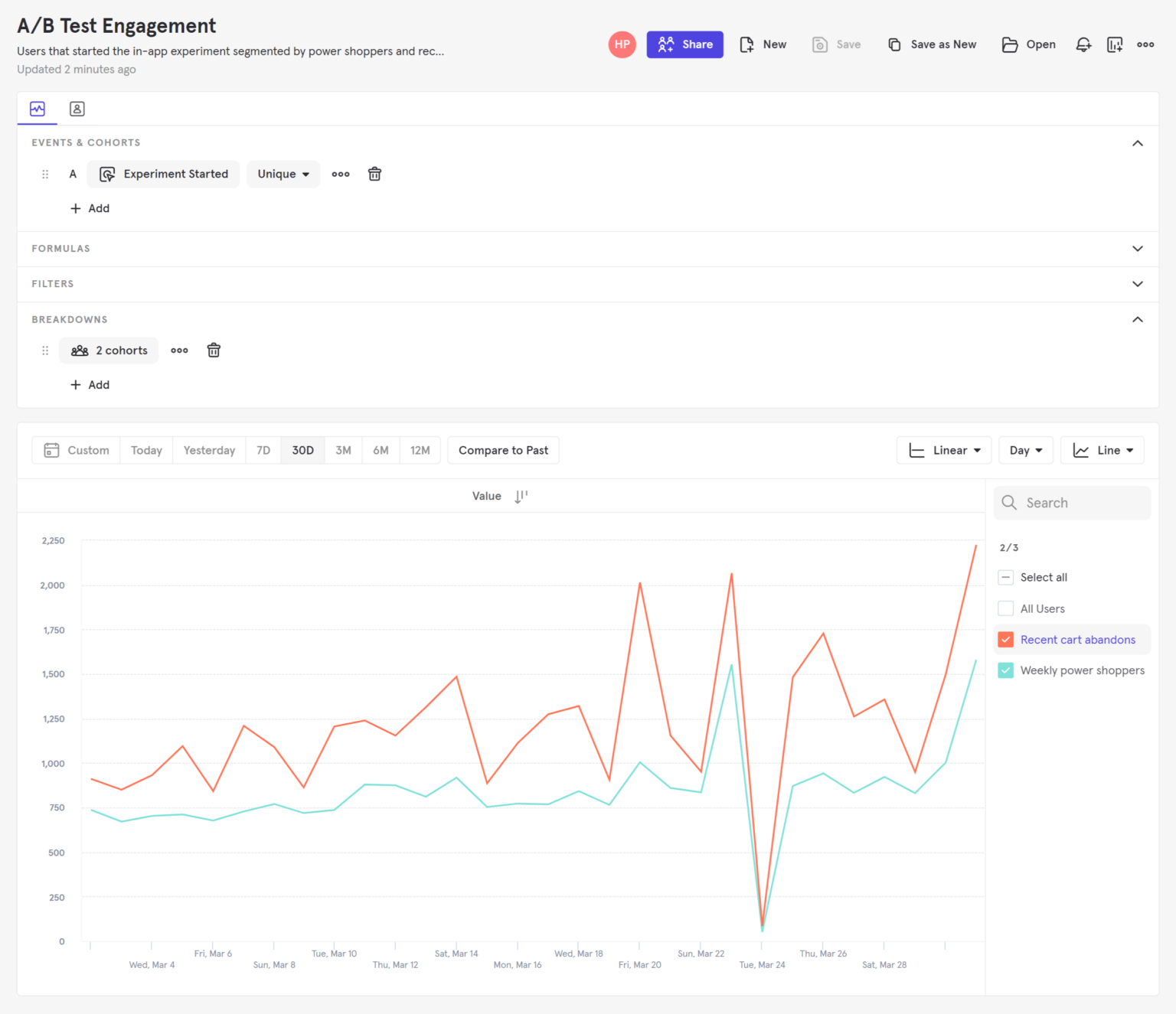Delete the Experiment Started event via trash icon
This screenshot has height=1014, width=1176.
[x=374, y=174]
